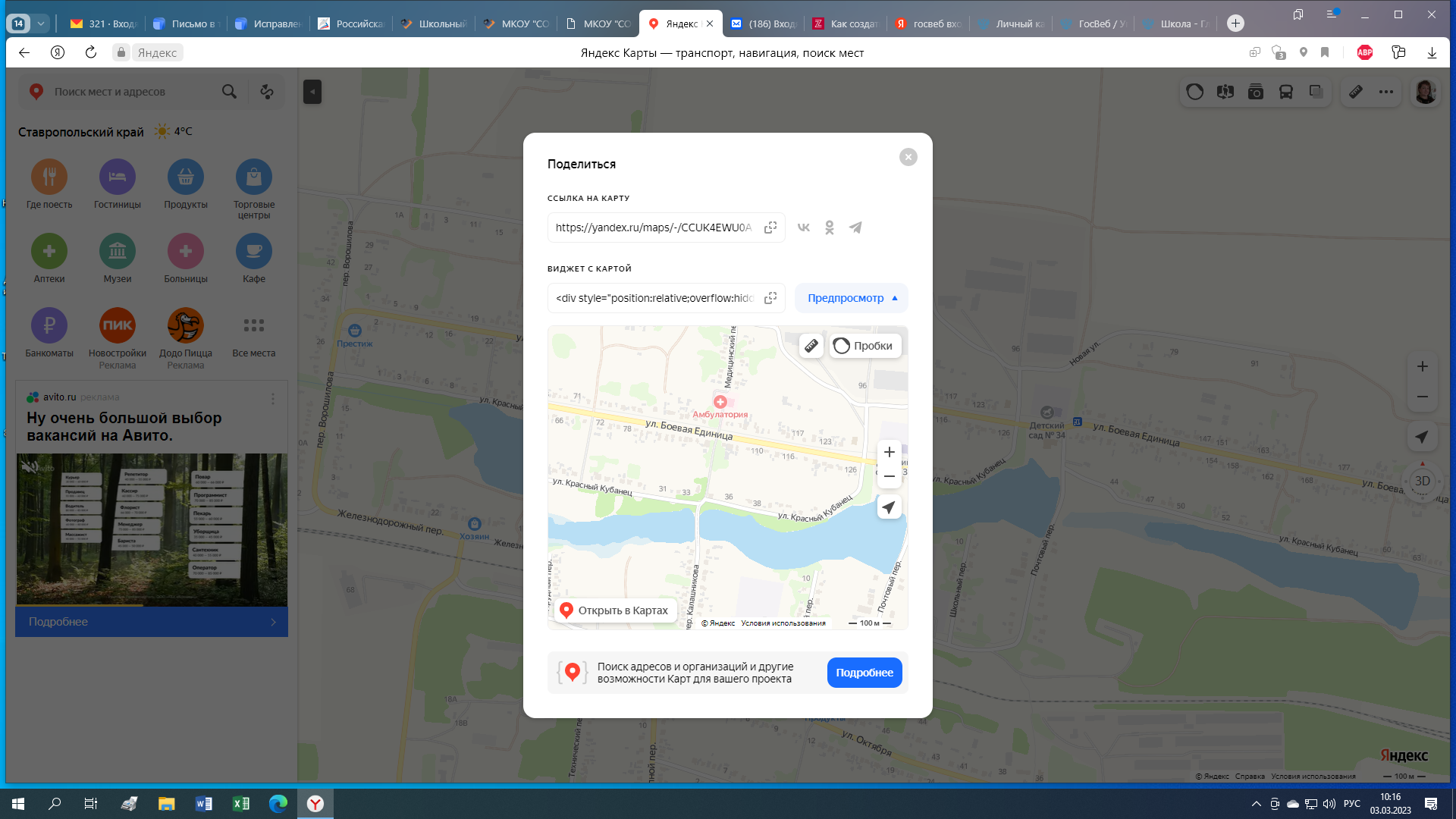Switch to the Как создать tab
The height and width of the screenshot is (819, 1456).
(x=846, y=24)
